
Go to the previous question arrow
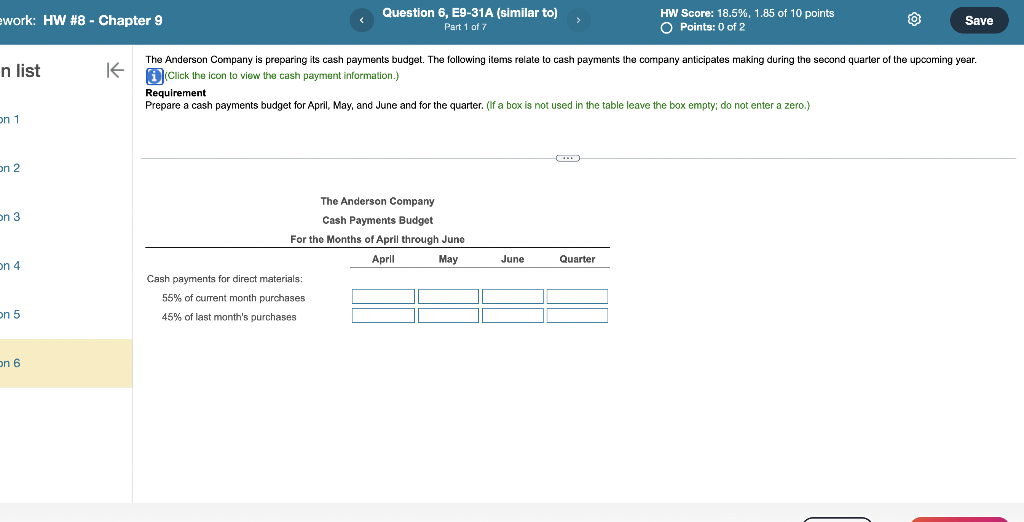[x=361, y=21]
